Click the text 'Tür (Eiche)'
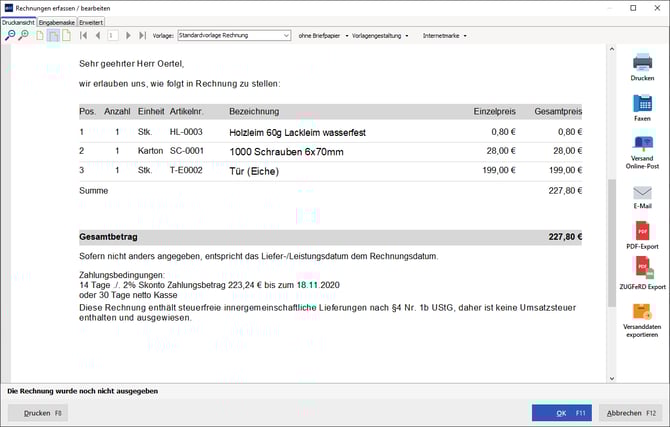 254,171
